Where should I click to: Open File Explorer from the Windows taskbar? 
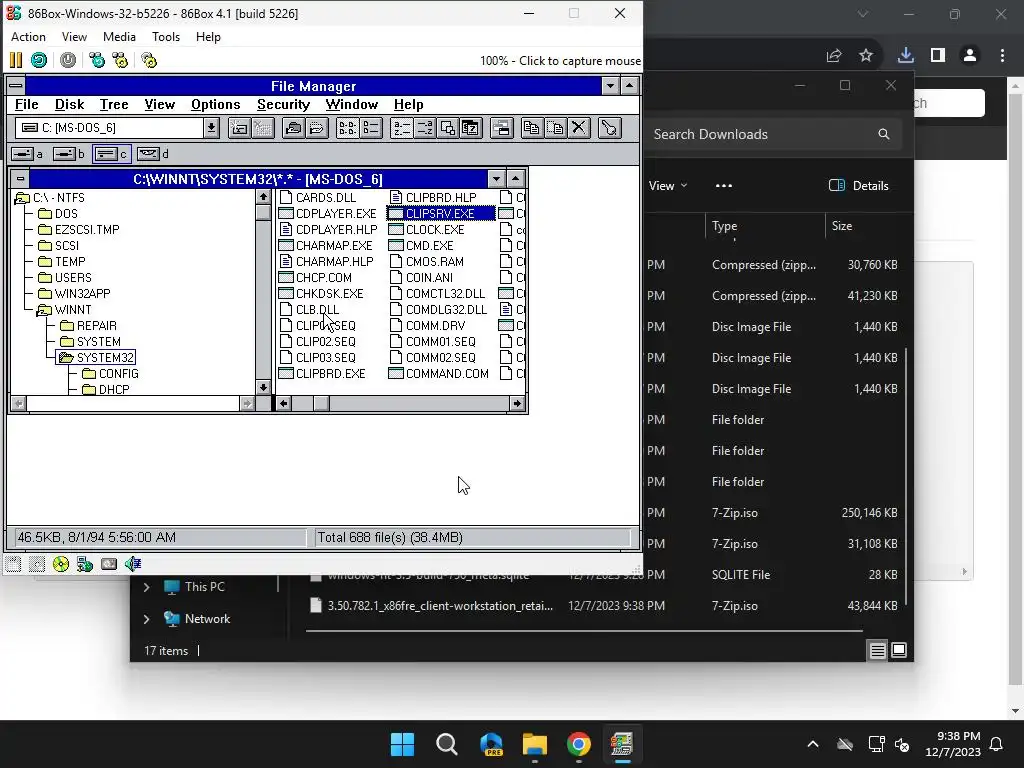(535, 744)
